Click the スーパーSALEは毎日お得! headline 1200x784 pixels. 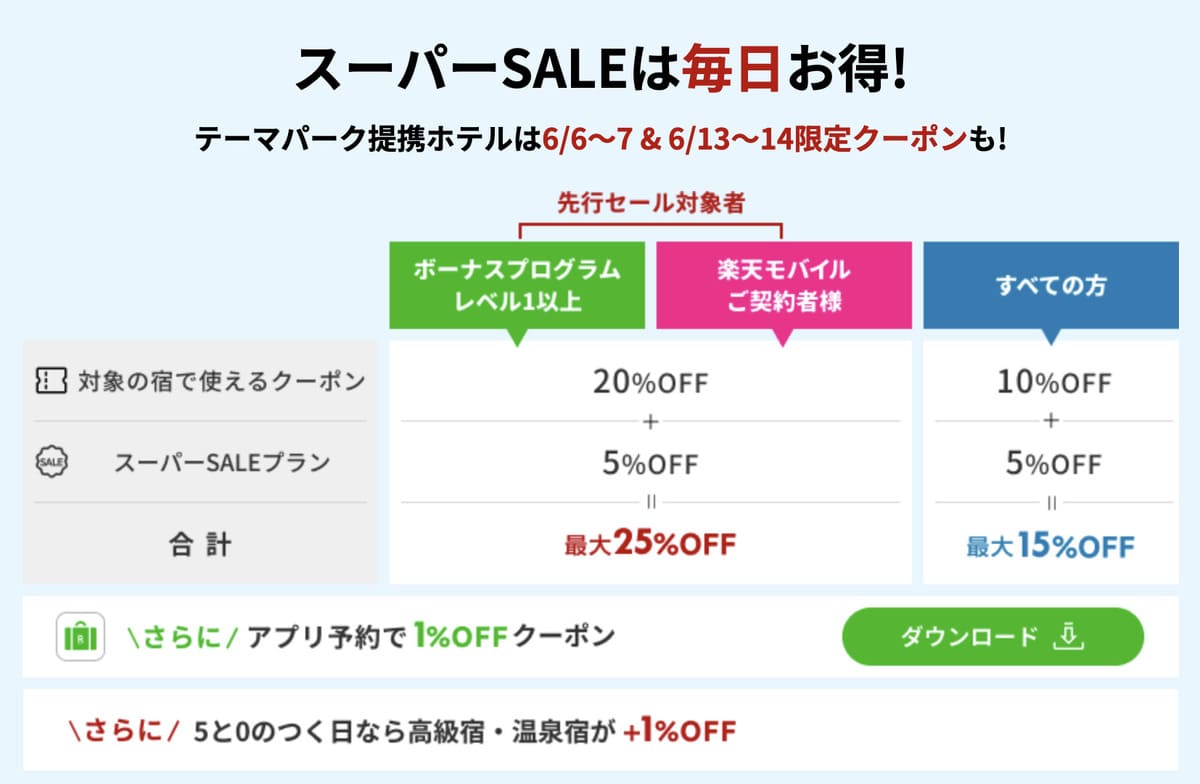(x=600, y=68)
